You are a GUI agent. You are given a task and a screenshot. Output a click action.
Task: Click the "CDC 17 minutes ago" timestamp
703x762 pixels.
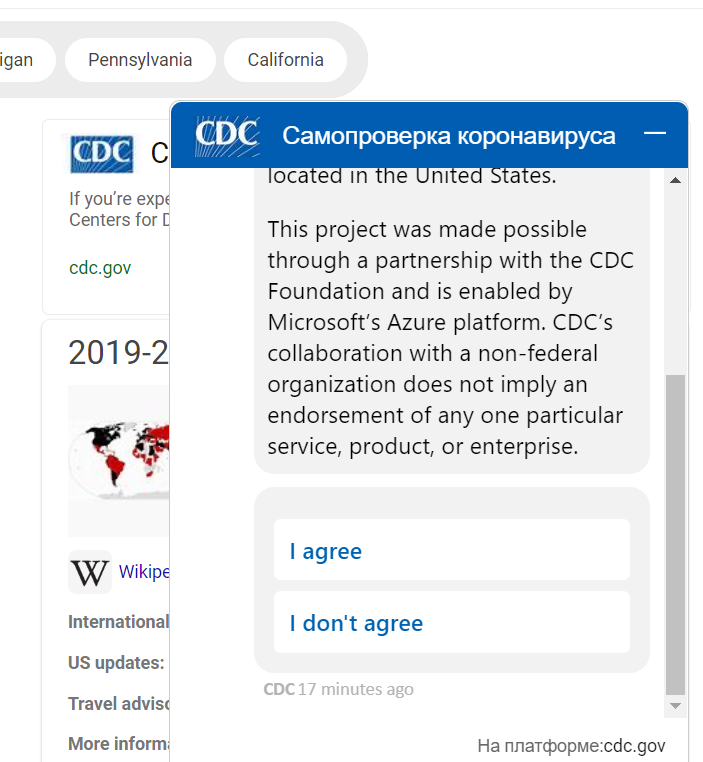(x=338, y=689)
